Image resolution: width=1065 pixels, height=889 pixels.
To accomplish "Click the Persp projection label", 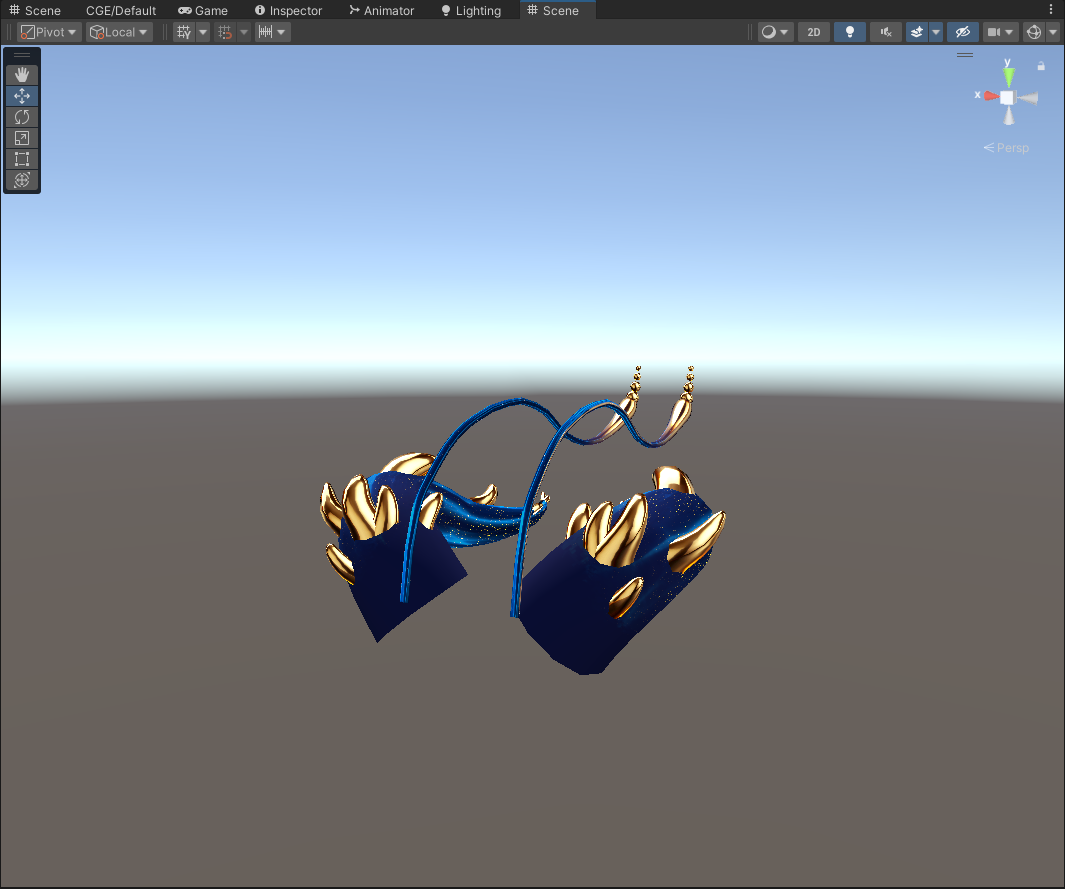I will [1006, 147].
